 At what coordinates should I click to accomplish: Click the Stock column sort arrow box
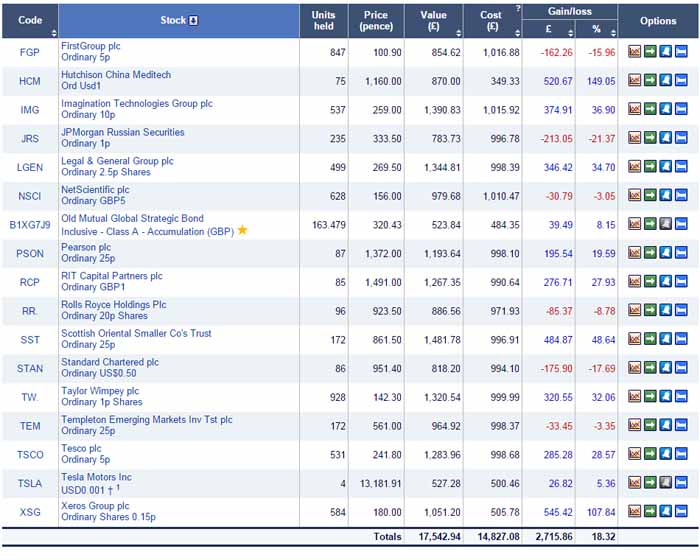click(x=193, y=21)
